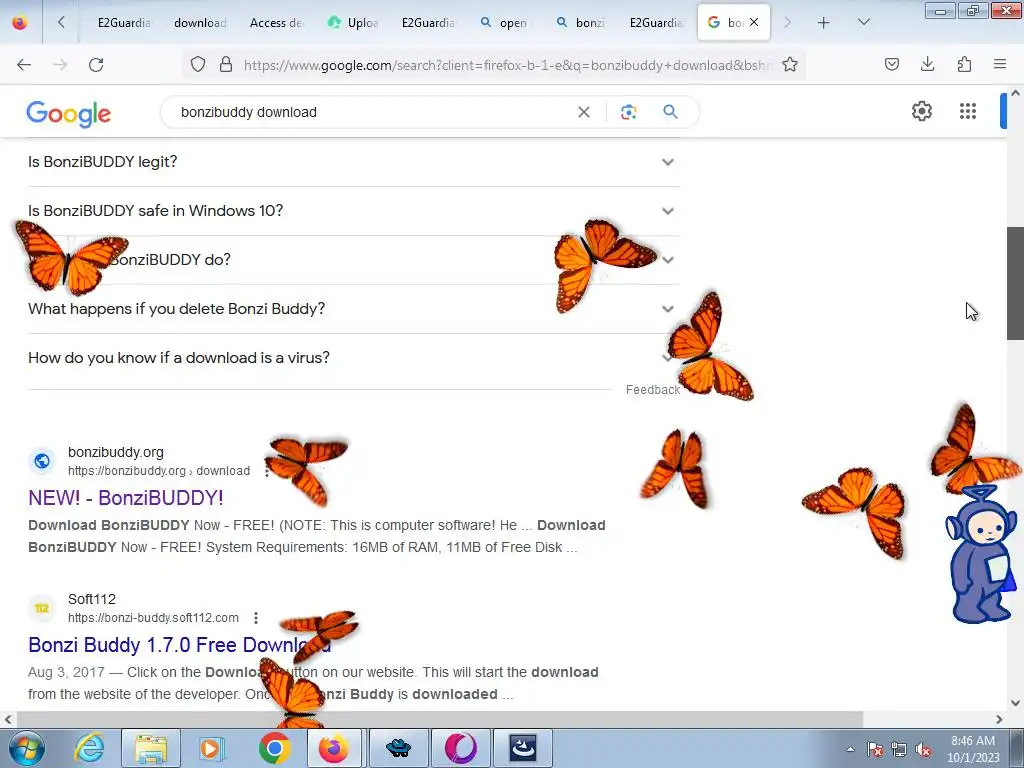Expand 'Is BonziBUDDY legit?' question
The height and width of the screenshot is (768, 1024).
coord(353,162)
